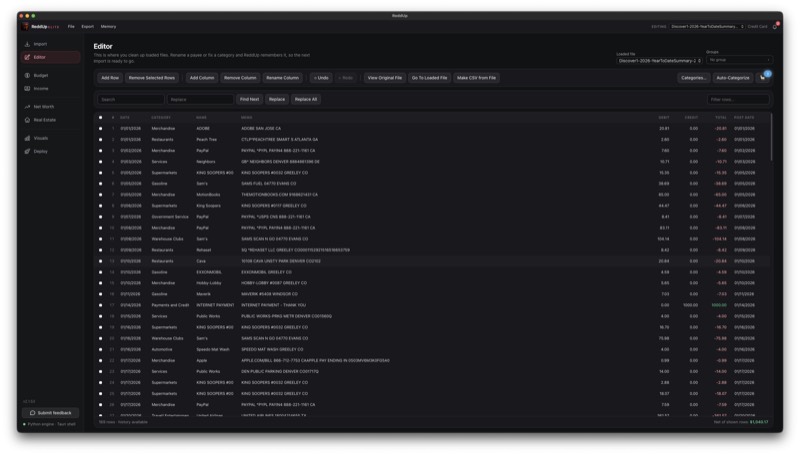Open the Categories... menu button
This screenshot has width=800, height=455.
click(x=693, y=78)
